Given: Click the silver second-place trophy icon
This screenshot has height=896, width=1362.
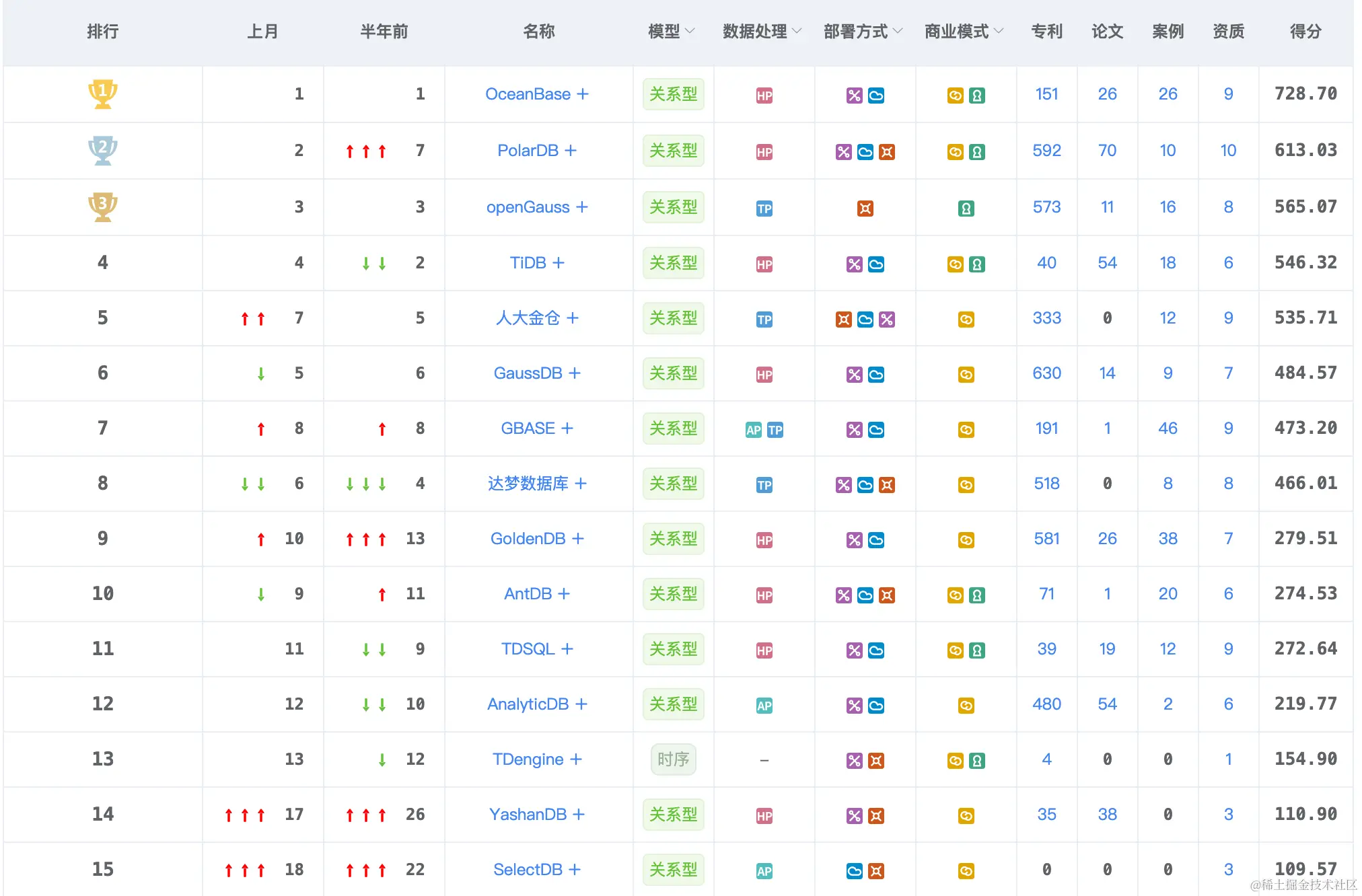Looking at the screenshot, I should pyautogui.click(x=102, y=150).
